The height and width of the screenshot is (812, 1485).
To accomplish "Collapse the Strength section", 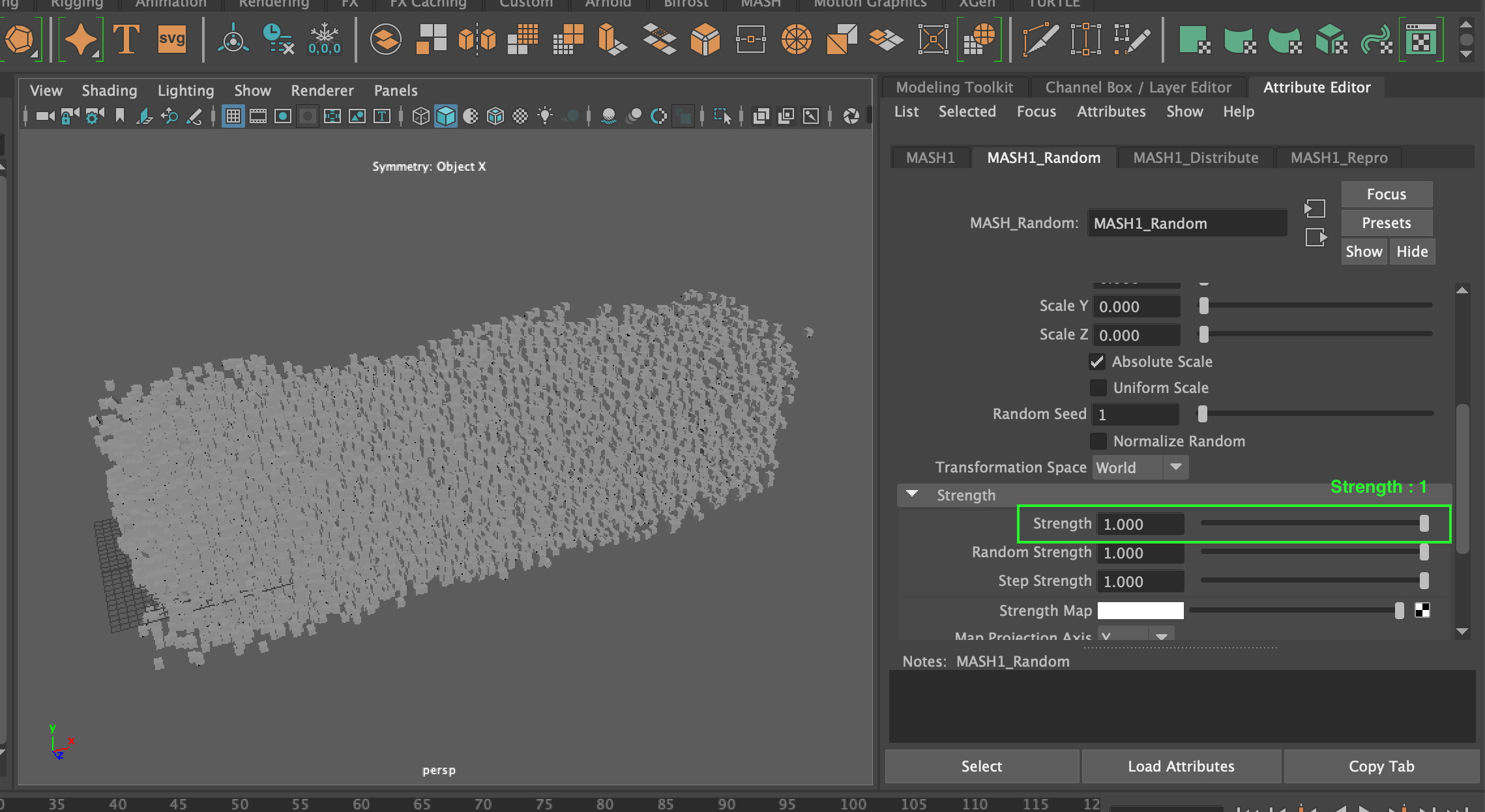I will point(911,495).
